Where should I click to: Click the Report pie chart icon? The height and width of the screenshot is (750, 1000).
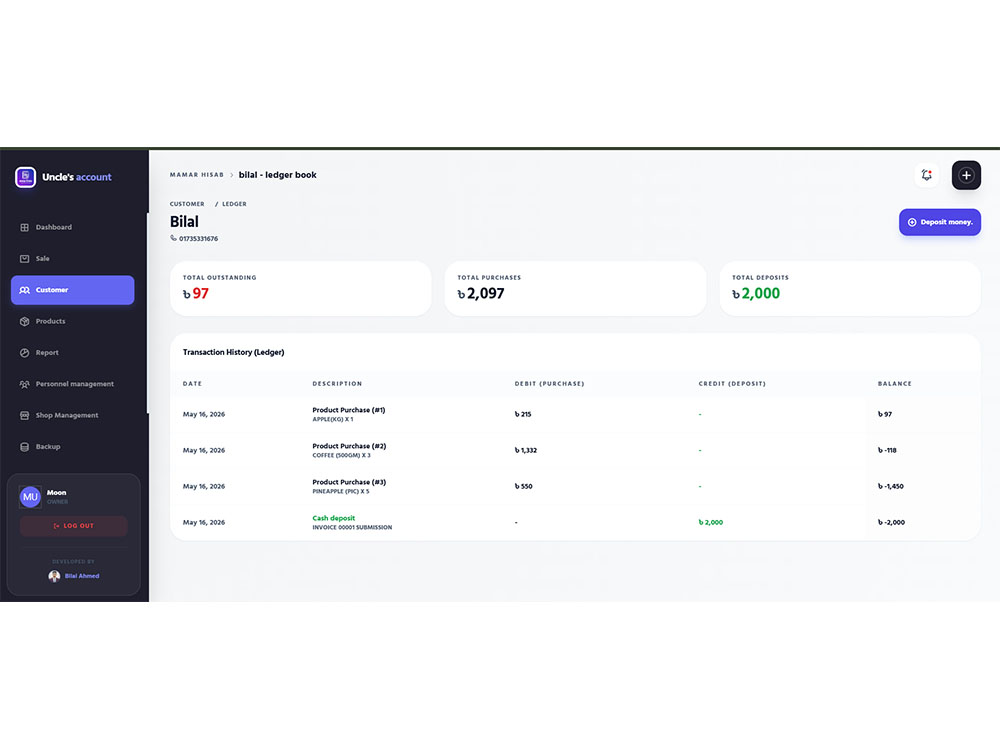tap(24, 352)
